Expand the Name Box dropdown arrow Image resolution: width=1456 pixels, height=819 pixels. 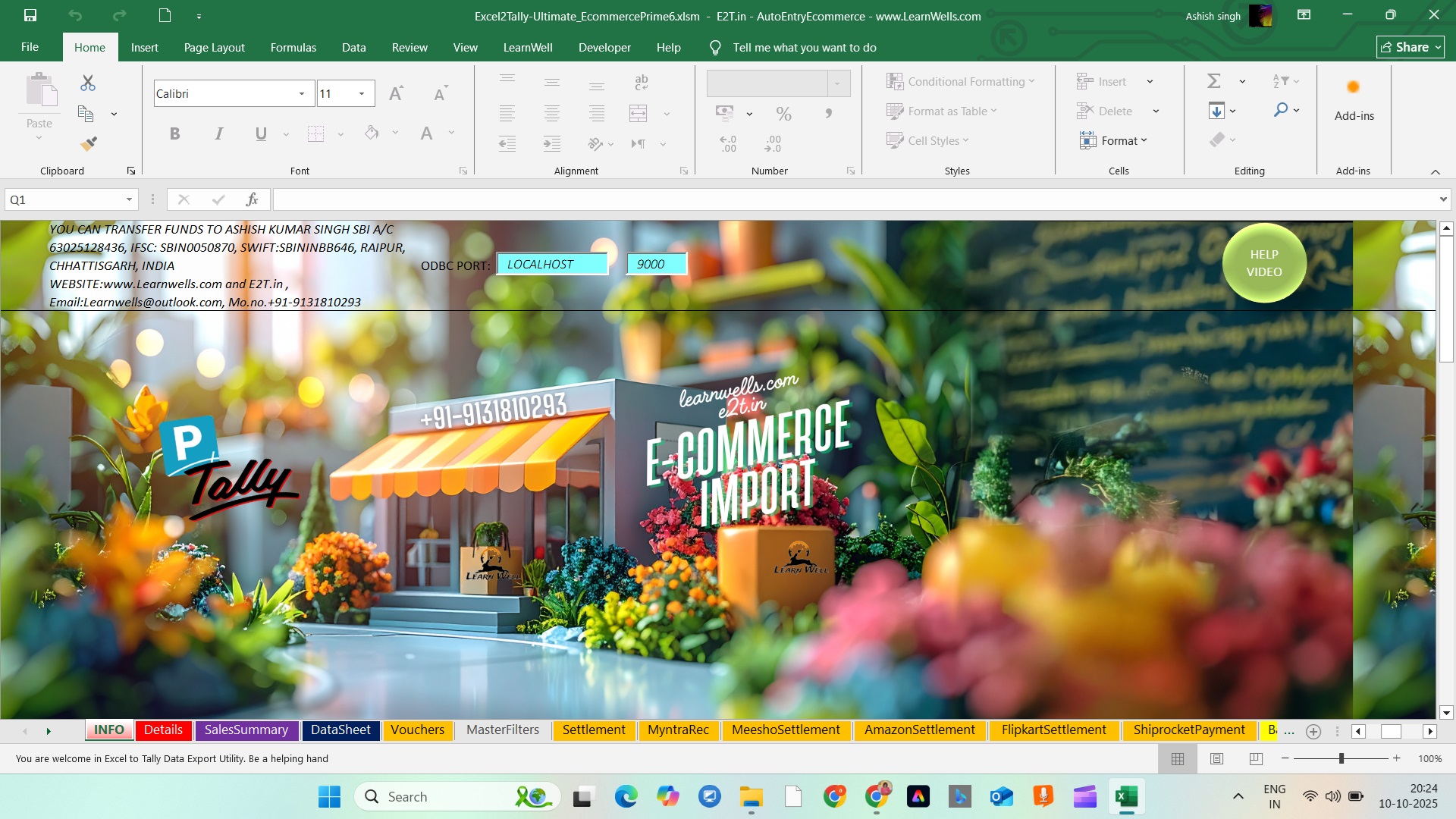pos(129,199)
